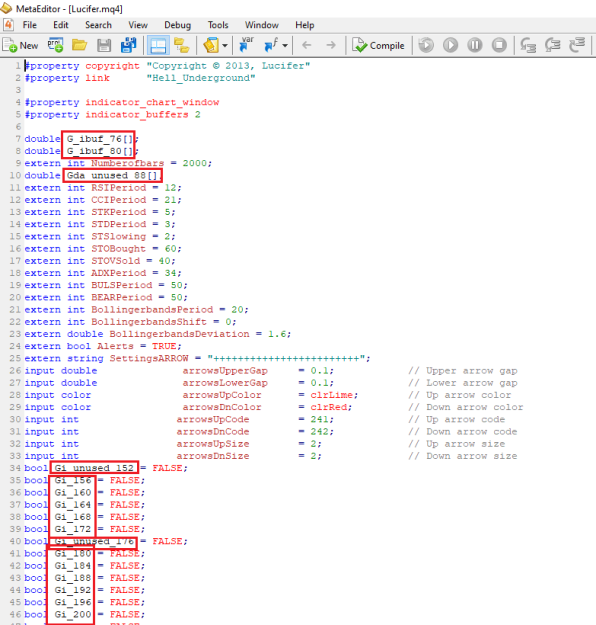Open the Tools menu

218,25
